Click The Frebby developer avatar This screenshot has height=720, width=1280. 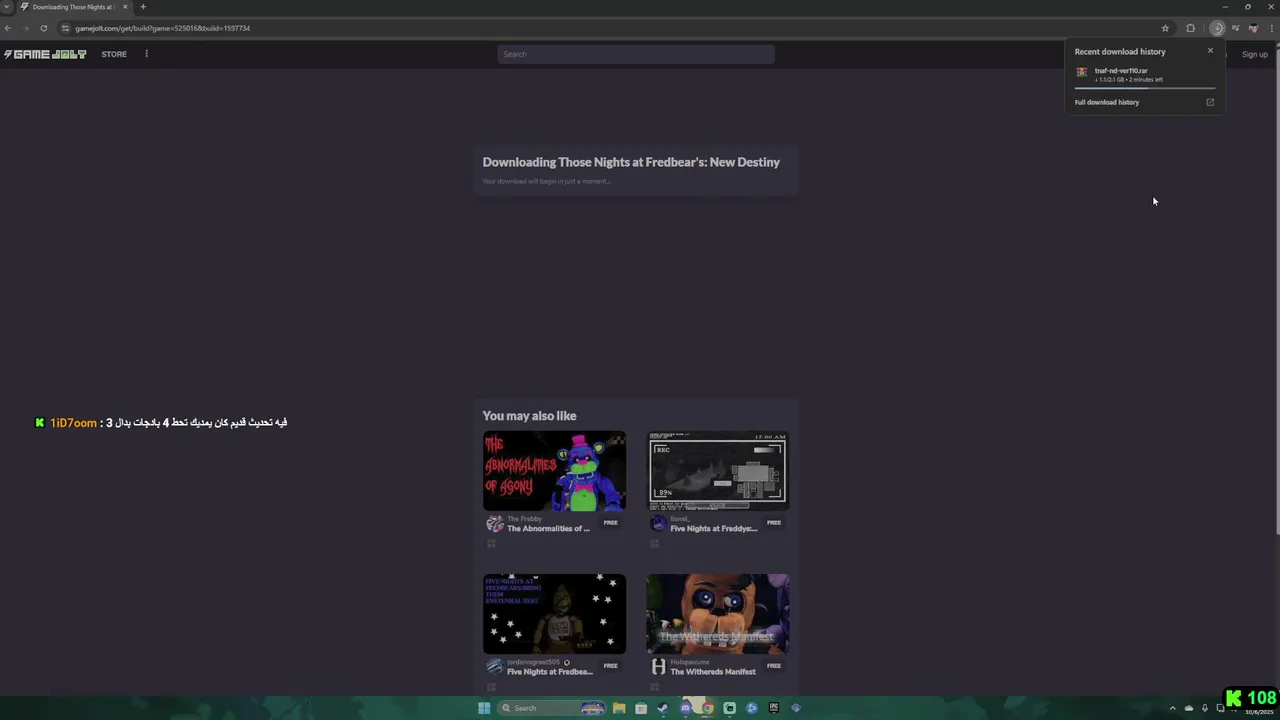coord(494,524)
